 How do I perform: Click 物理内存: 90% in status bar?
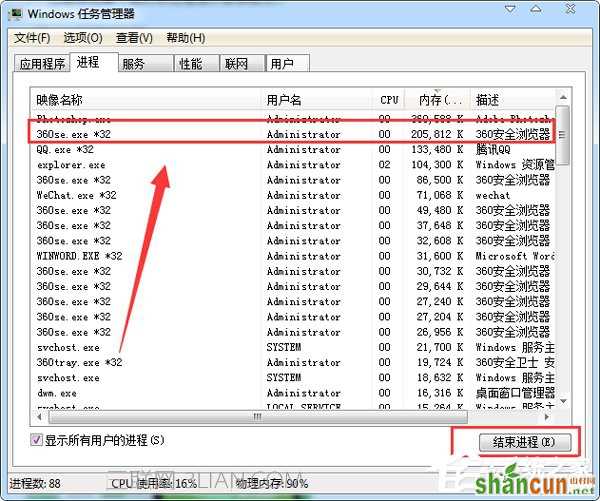(x=272, y=484)
